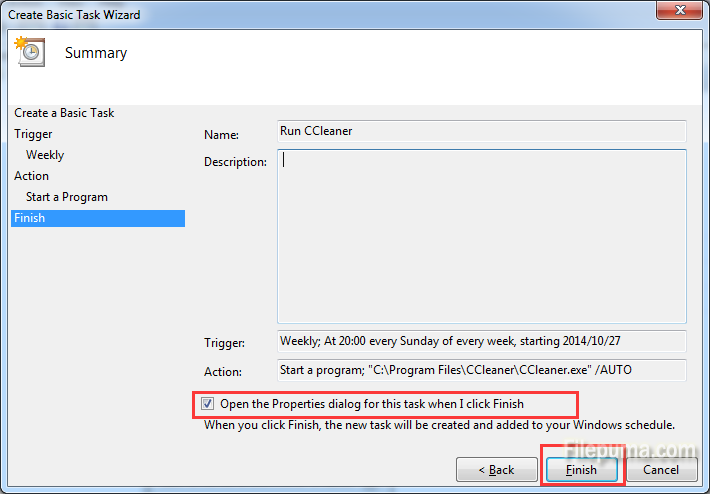The width and height of the screenshot is (710, 494).
Task: Select the Action step in sidebar
Action: coord(31,176)
